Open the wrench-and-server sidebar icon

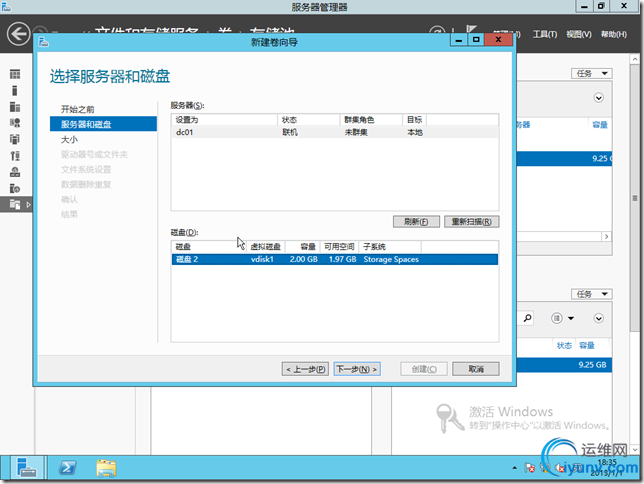[15, 156]
